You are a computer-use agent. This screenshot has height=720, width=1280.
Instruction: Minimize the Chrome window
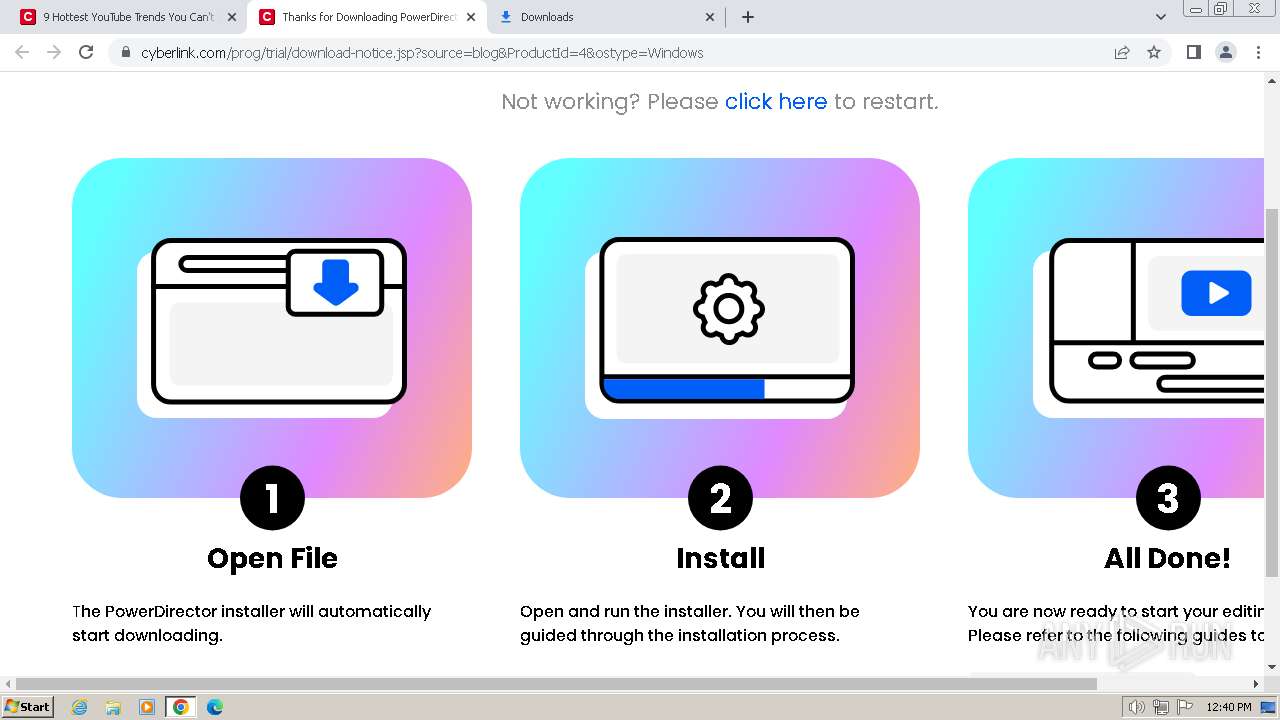[1195, 8]
